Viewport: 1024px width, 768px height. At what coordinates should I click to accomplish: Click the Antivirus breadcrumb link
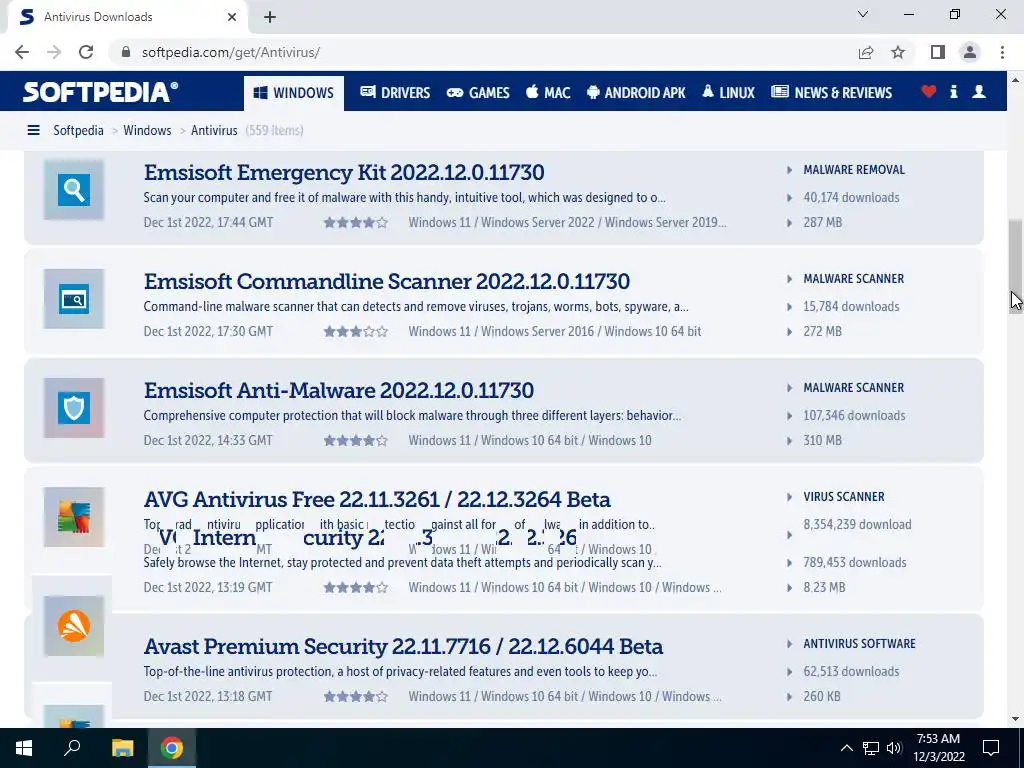click(x=214, y=131)
